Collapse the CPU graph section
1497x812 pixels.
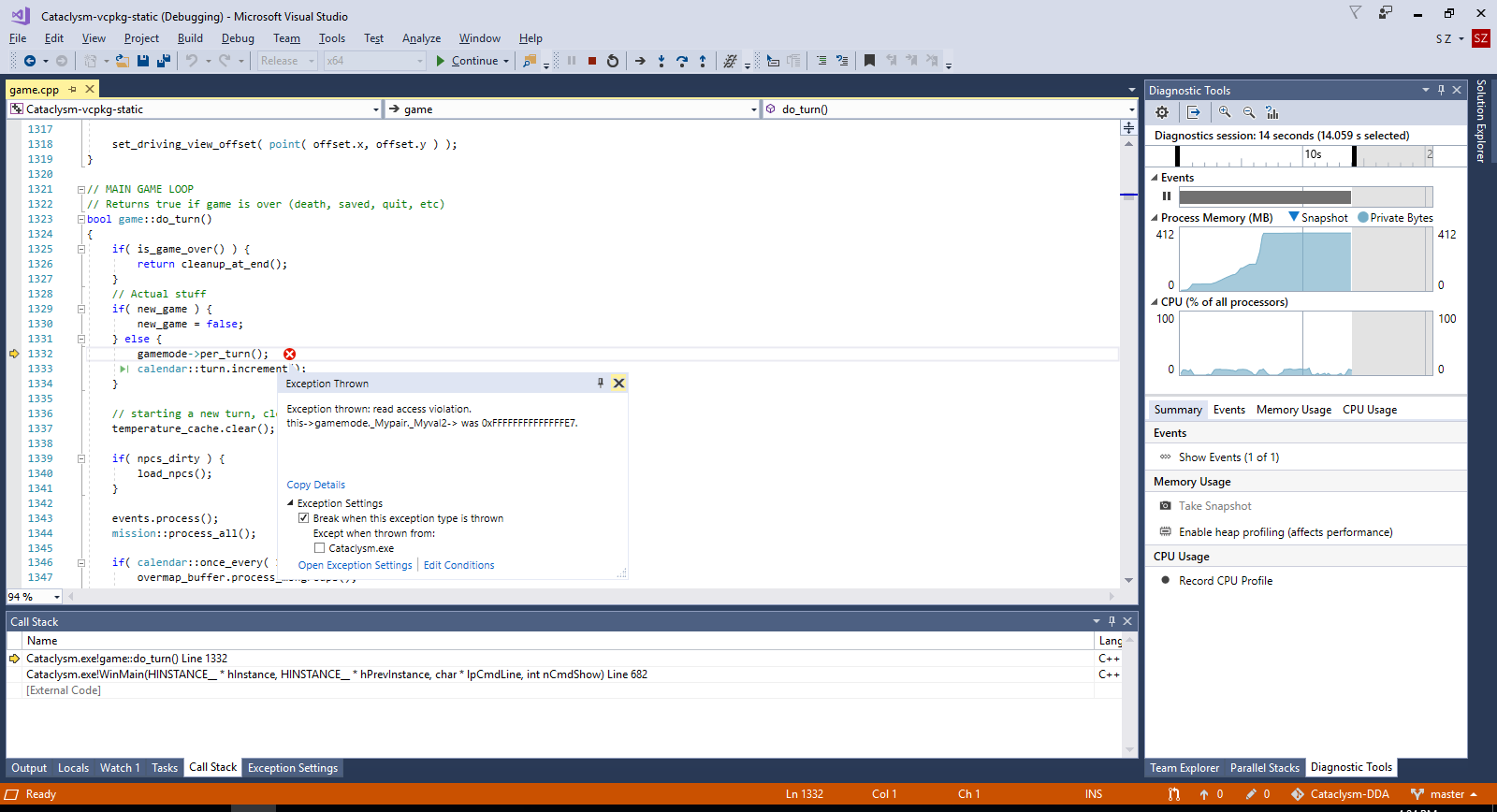pyautogui.click(x=1155, y=302)
